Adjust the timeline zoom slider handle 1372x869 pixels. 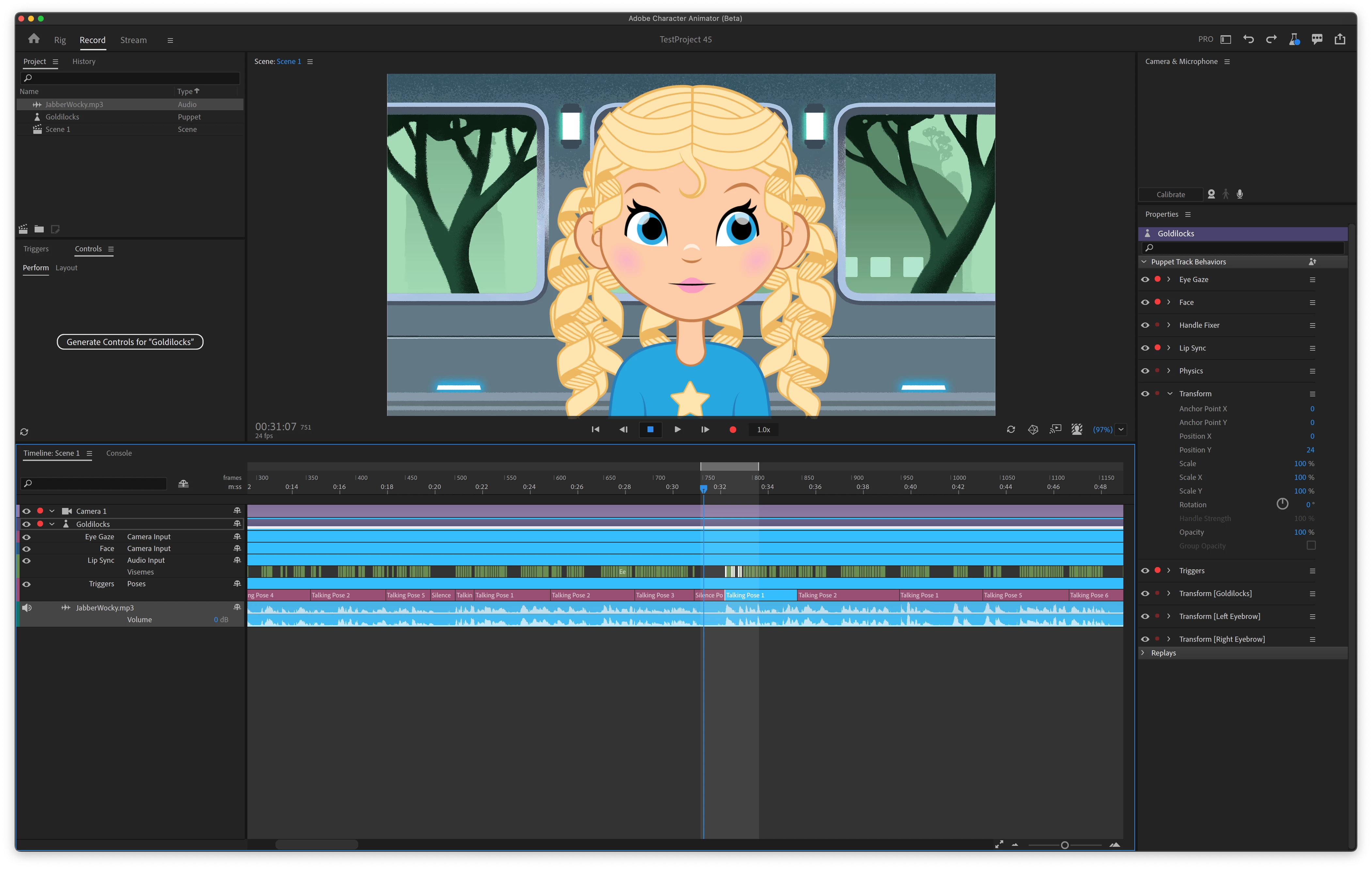pos(1064,845)
